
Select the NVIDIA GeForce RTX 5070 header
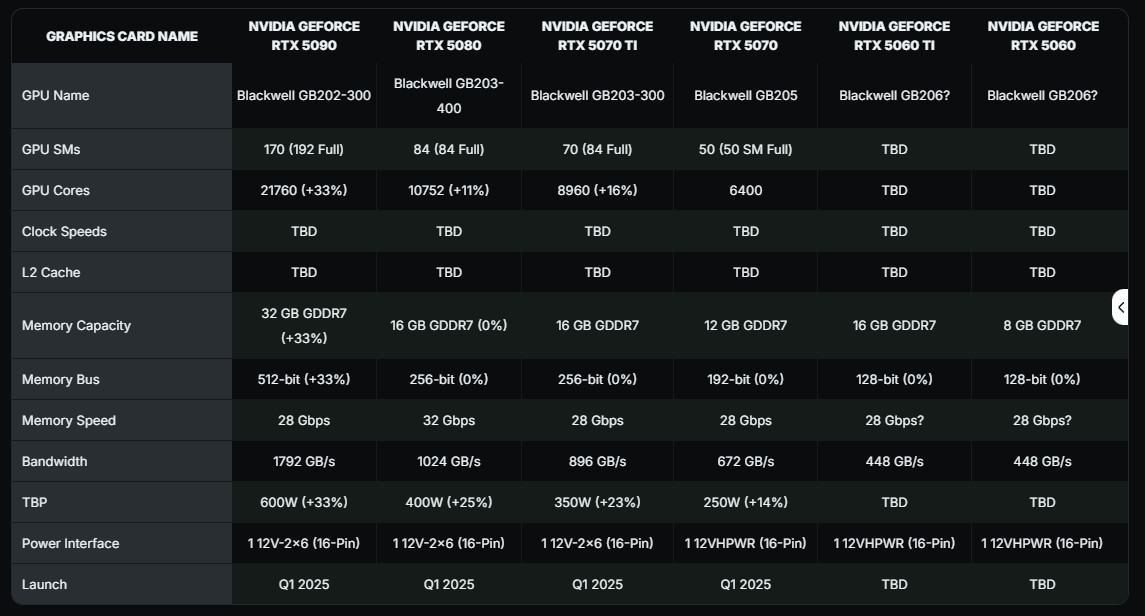coord(745,36)
